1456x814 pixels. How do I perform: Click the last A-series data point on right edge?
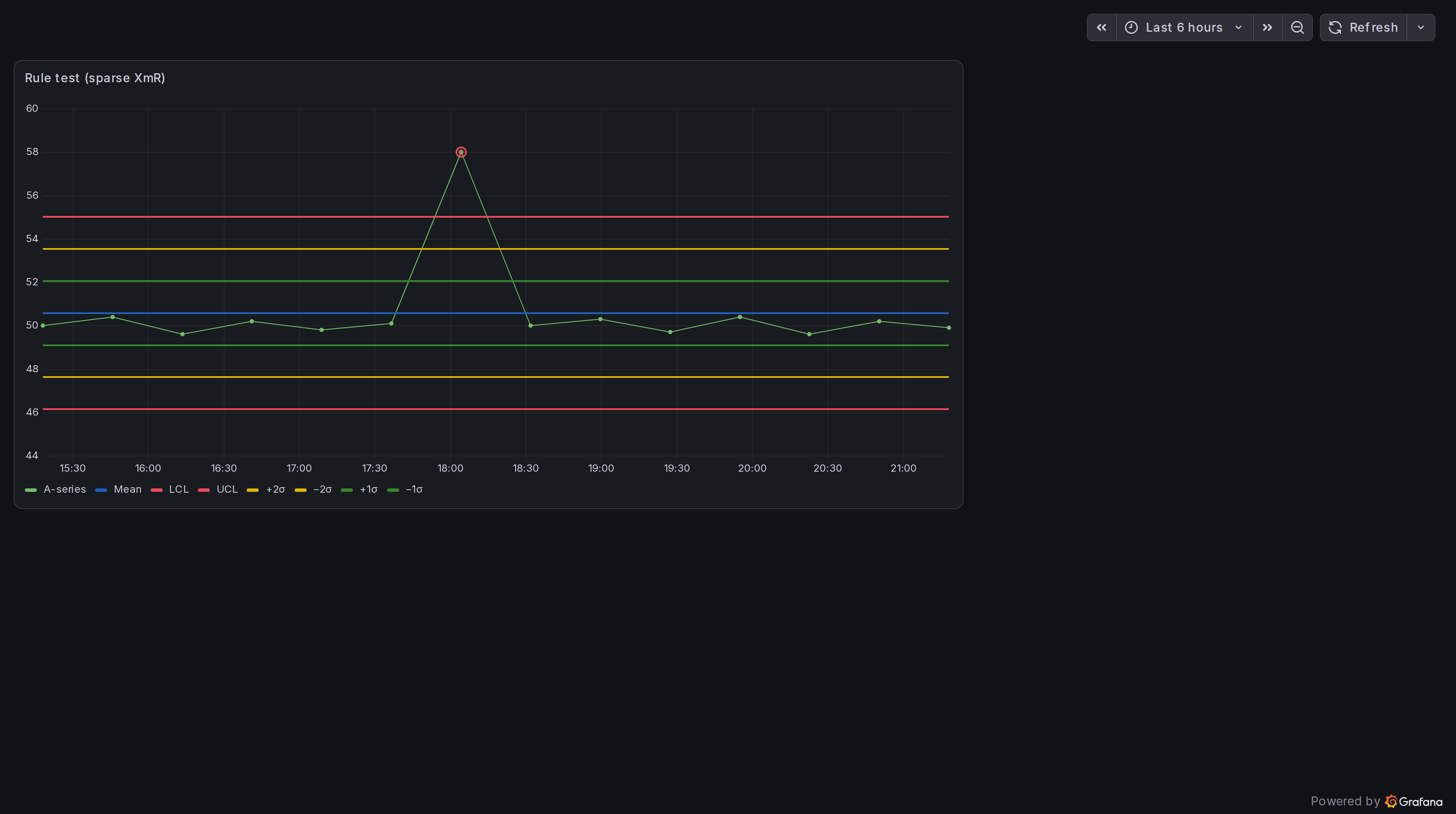pyautogui.click(x=949, y=328)
